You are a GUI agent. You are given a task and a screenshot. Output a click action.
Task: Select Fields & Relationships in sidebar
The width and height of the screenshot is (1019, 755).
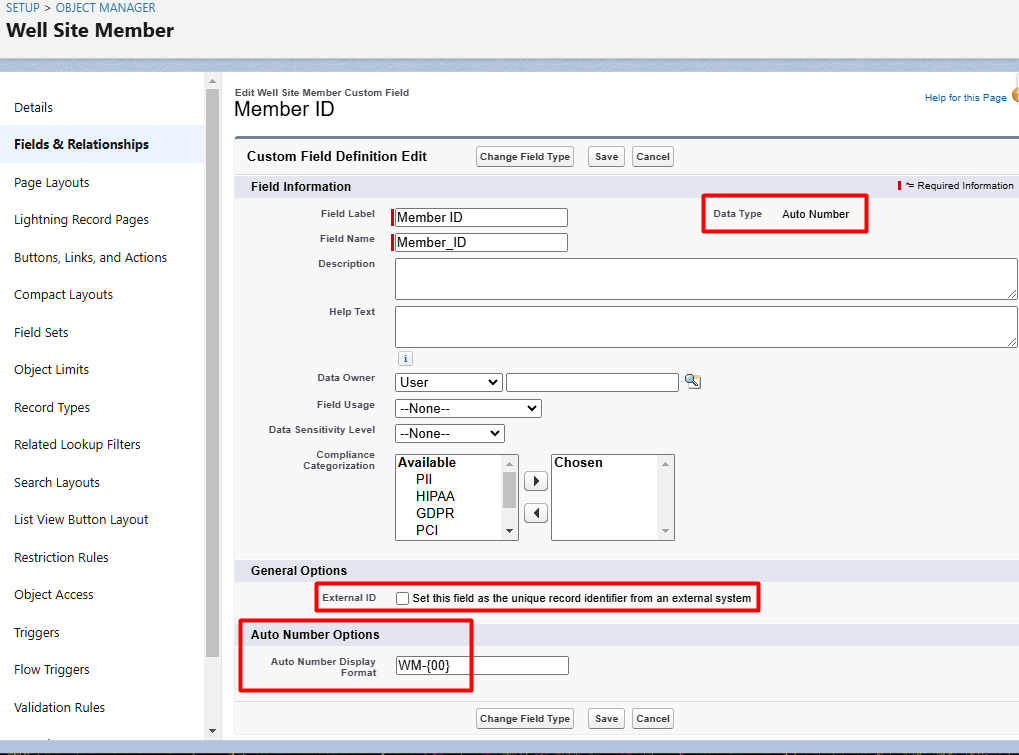click(82, 145)
